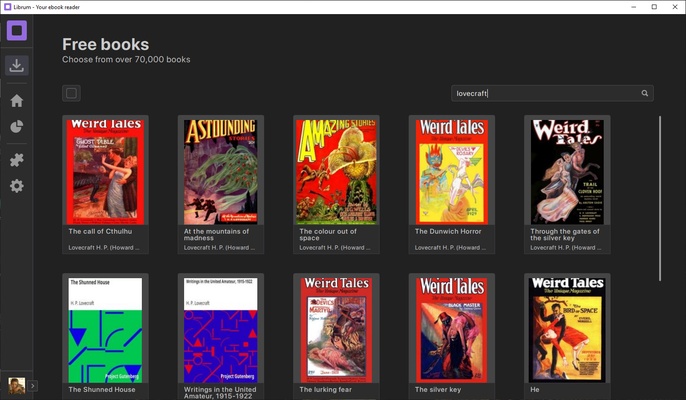Expand the sidebar with the arrow

click(x=33, y=385)
